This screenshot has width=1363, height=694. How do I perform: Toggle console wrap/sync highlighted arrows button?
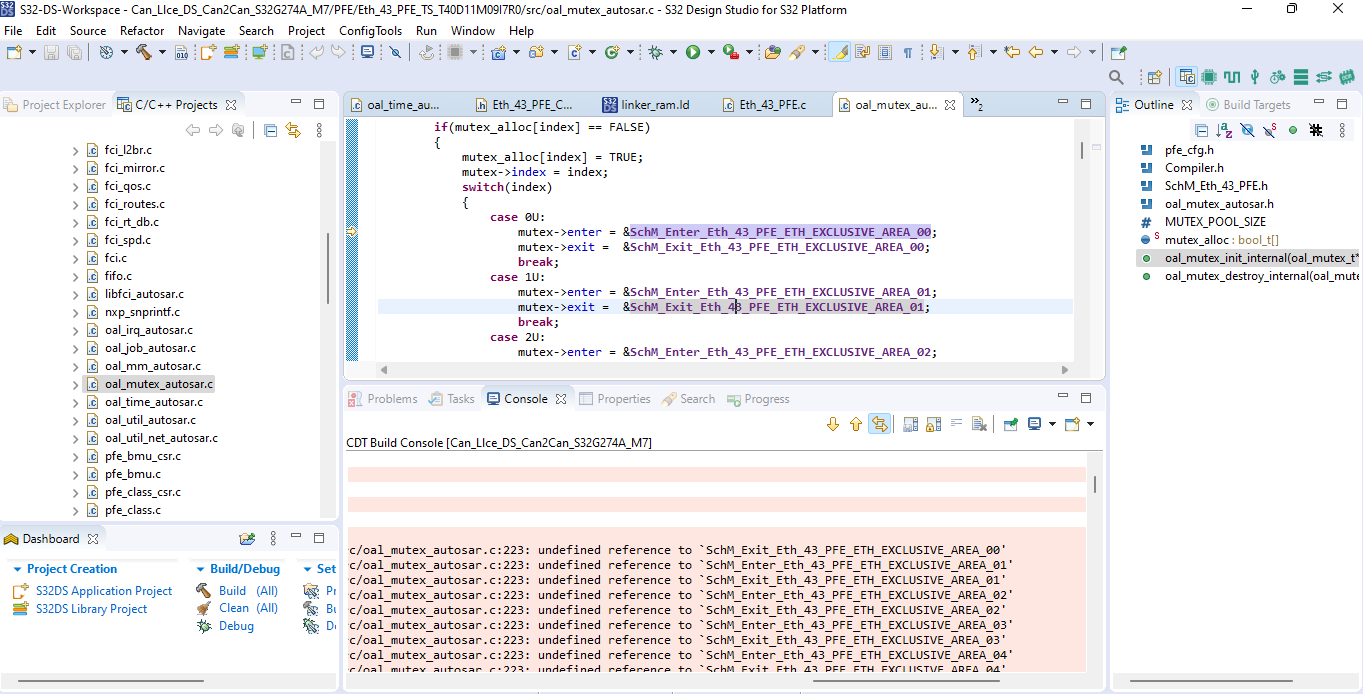pyautogui.click(x=879, y=424)
